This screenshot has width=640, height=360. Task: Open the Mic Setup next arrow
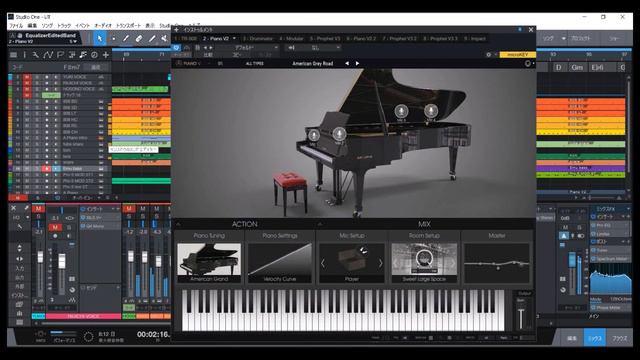click(x=380, y=263)
